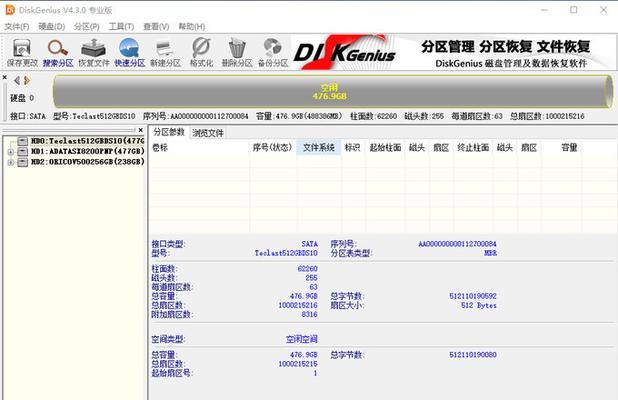The image size is (618, 400).
Task: Click the HD1 disk drive icon
Action: tap(23, 151)
